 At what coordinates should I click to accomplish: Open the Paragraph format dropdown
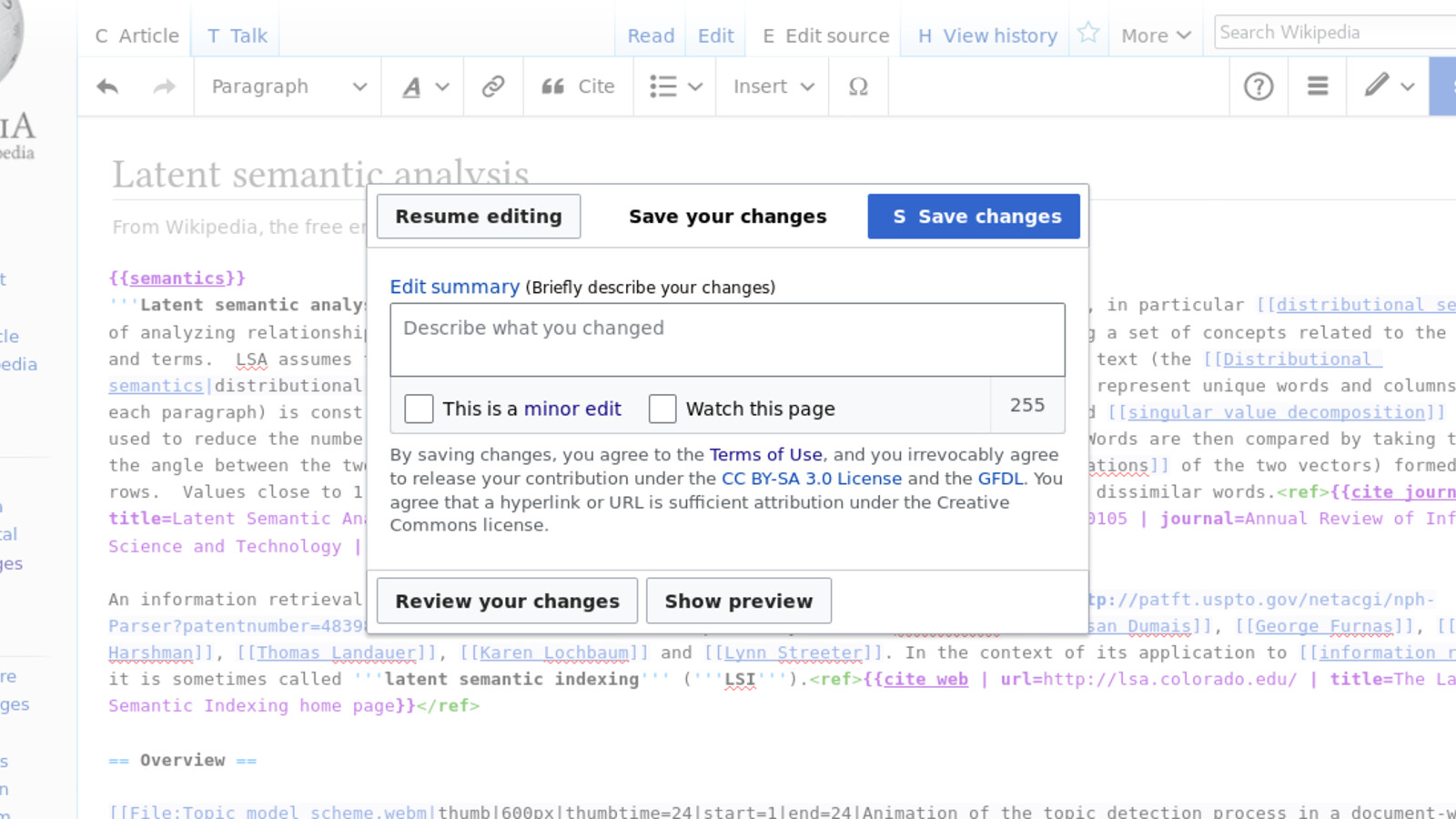pyautogui.click(x=287, y=86)
